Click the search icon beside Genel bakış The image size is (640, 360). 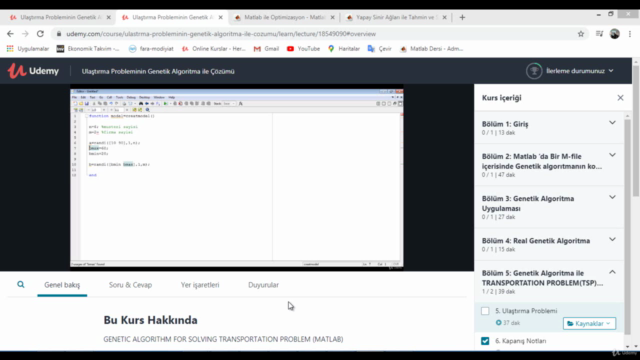[21, 284]
